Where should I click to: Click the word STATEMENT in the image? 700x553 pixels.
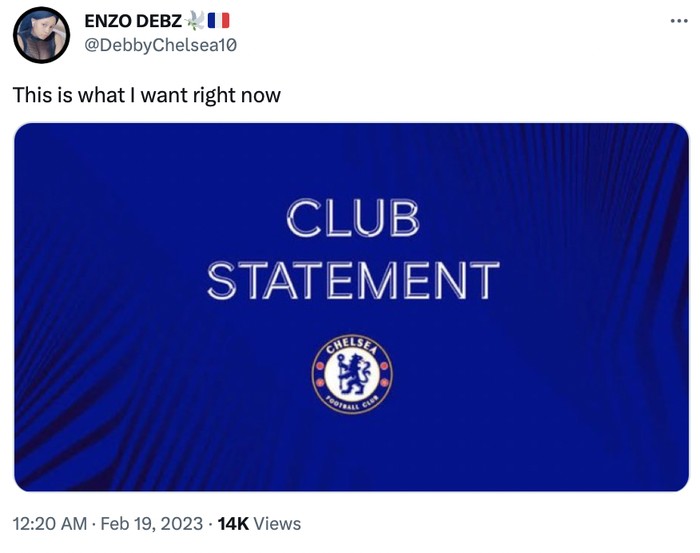(352, 280)
